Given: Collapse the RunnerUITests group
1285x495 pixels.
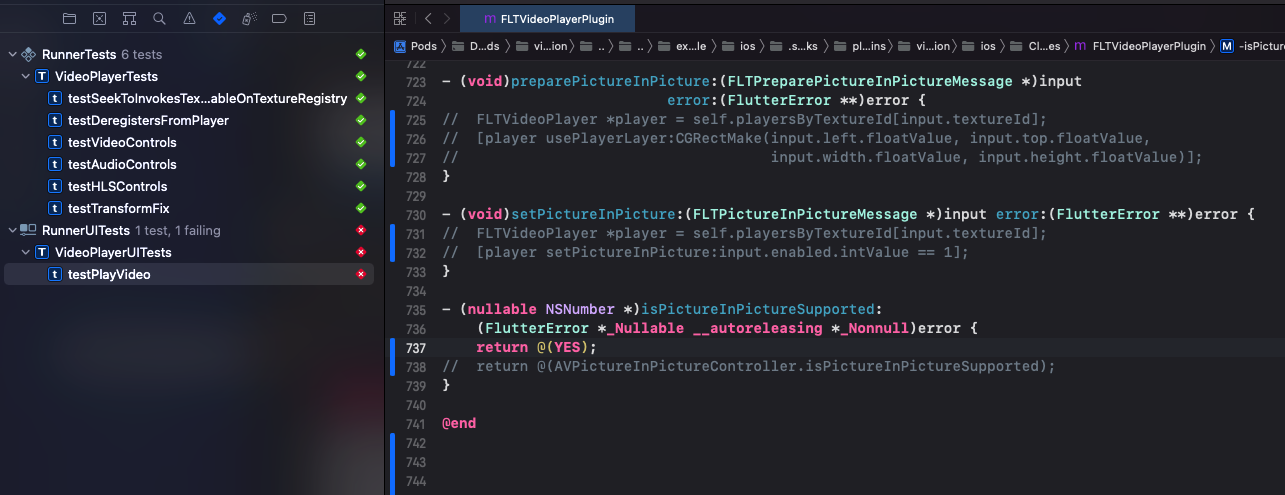Looking at the screenshot, I should click(11, 230).
